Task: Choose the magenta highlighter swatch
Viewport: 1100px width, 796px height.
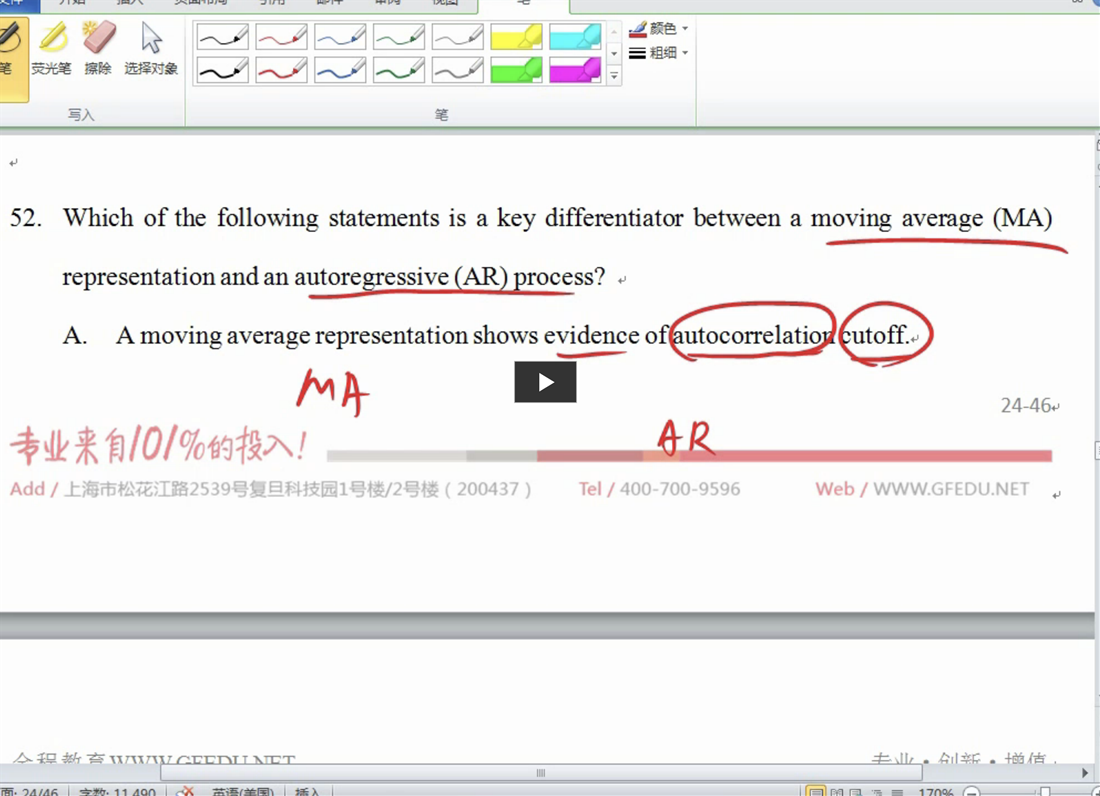Action: click(x=575, y=70)
